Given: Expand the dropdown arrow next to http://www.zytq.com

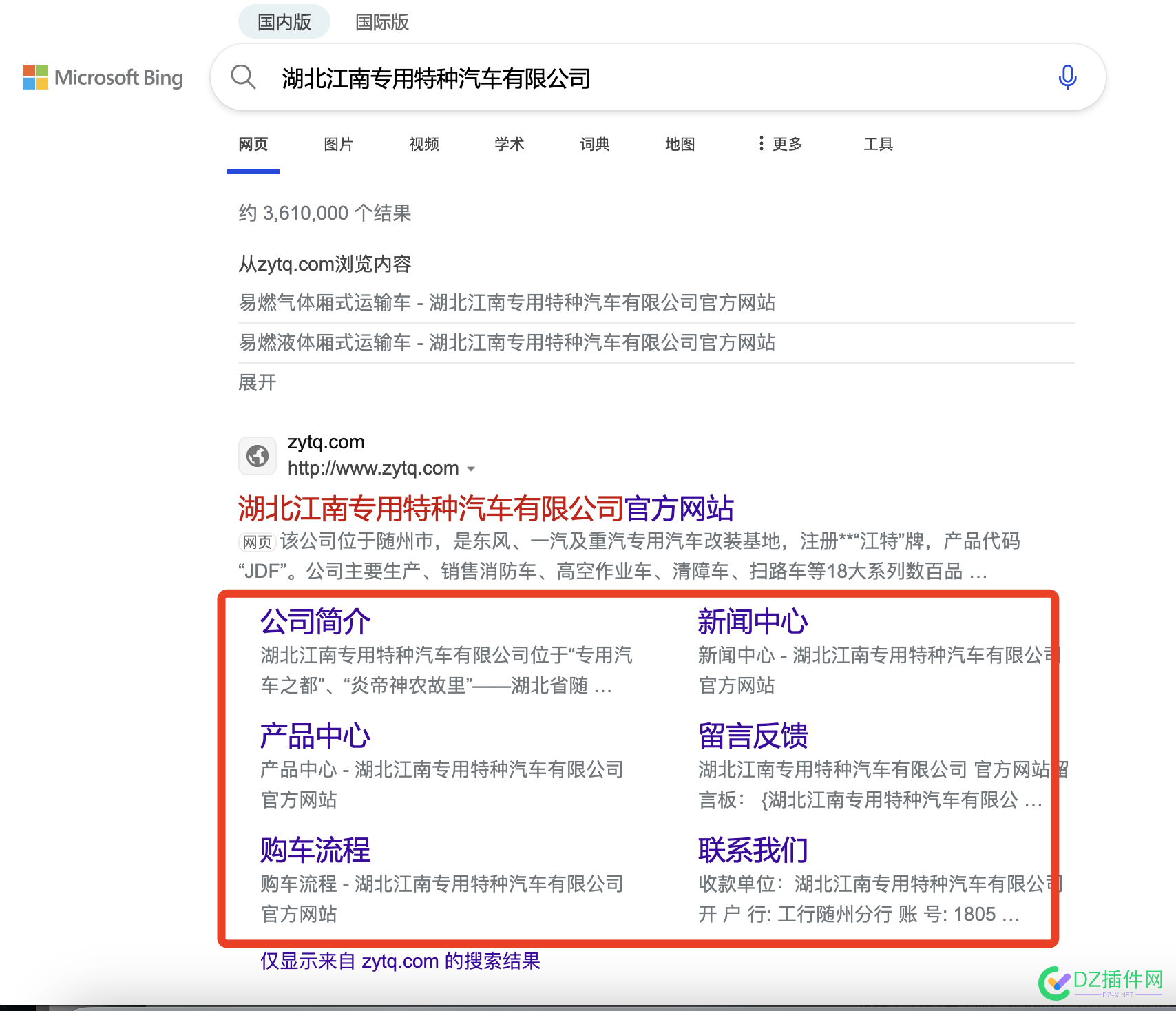Looking at the screenshot, I should click(471, 469).
